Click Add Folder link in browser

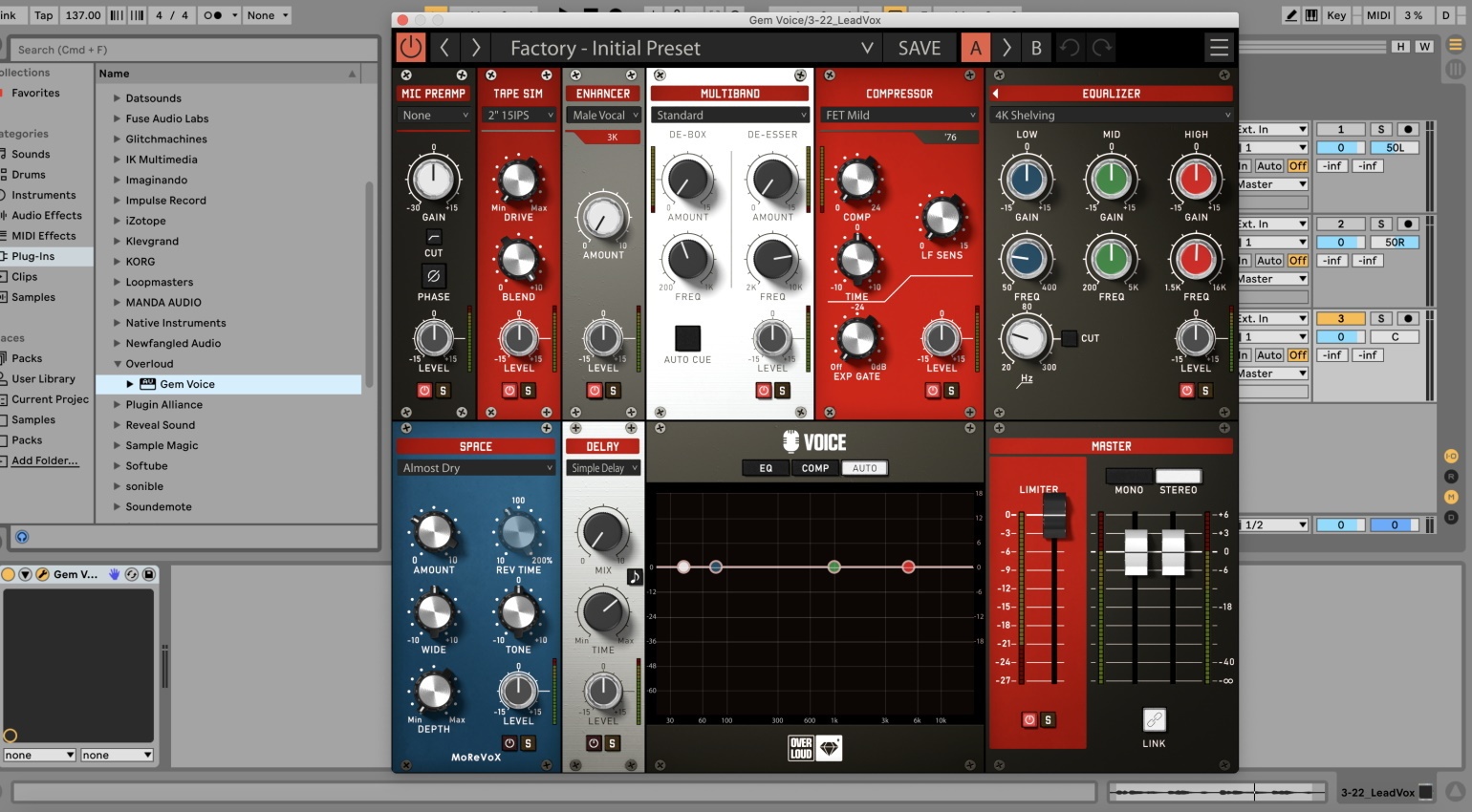[45, 460]
